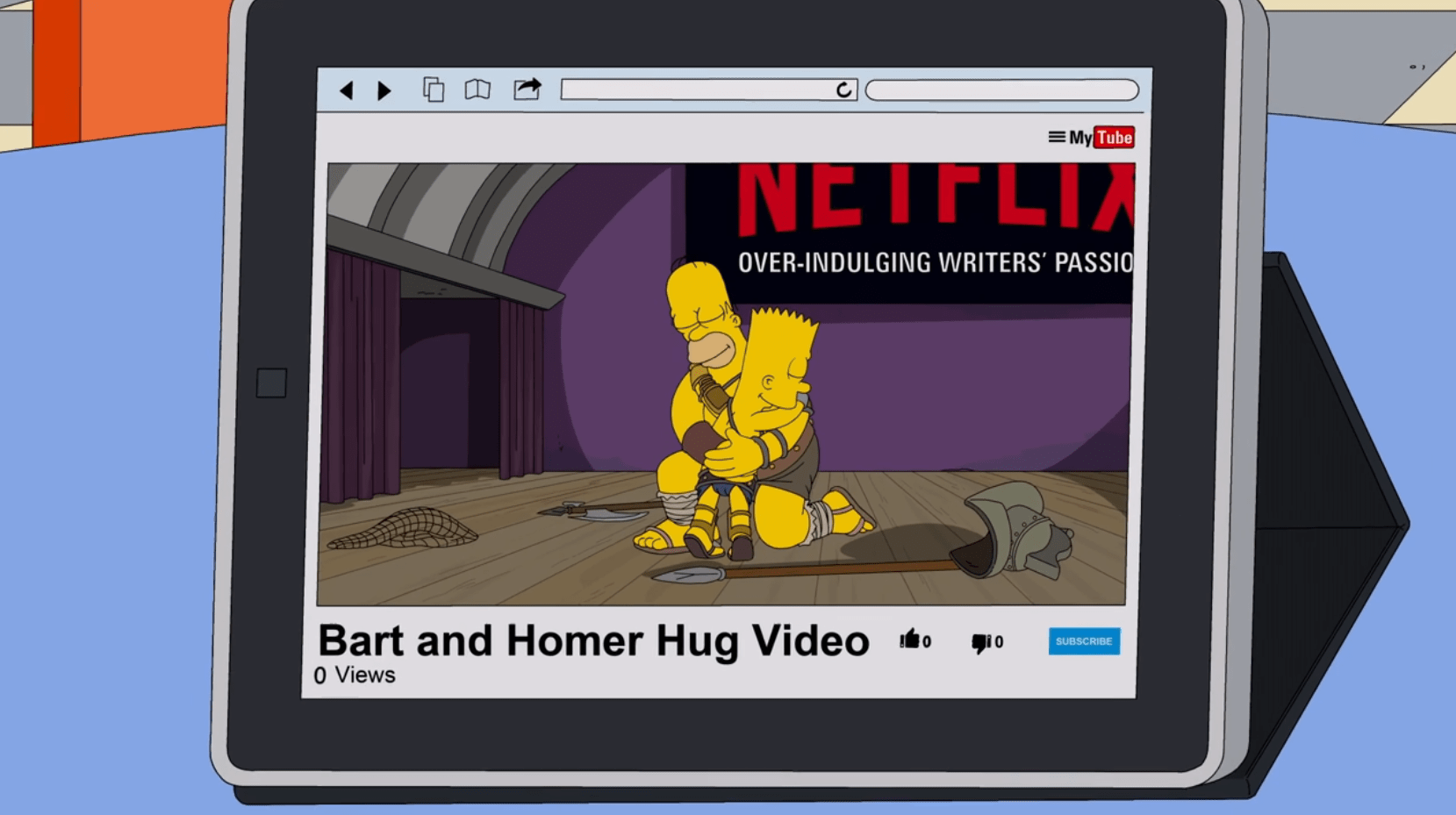Select the "Bart and Homer Hug Video" title
This screenshot has height=815, width=1456.
[593, 640]
